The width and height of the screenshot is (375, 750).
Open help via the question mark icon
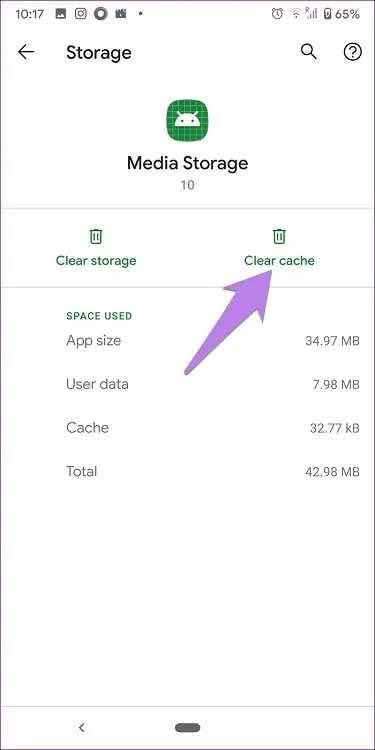point(353,52)
